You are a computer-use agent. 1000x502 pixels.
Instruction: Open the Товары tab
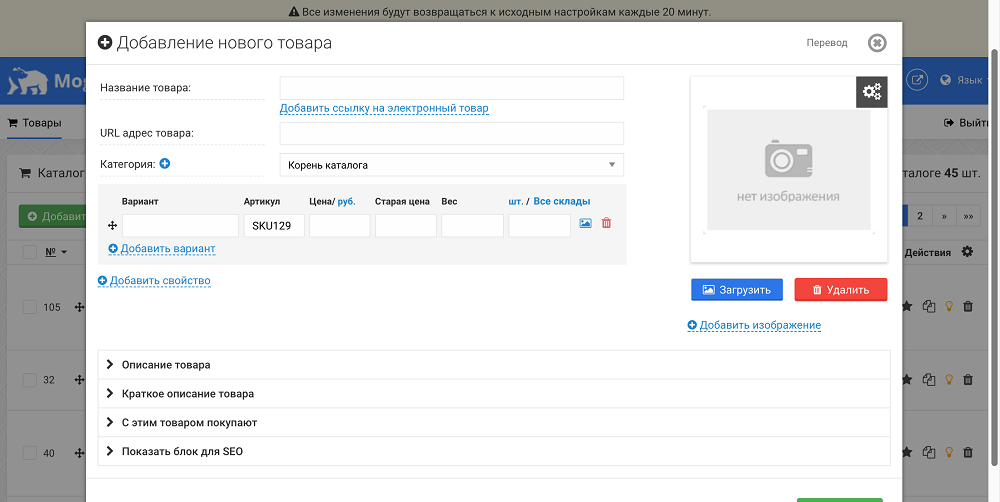(x=34, y=122)
